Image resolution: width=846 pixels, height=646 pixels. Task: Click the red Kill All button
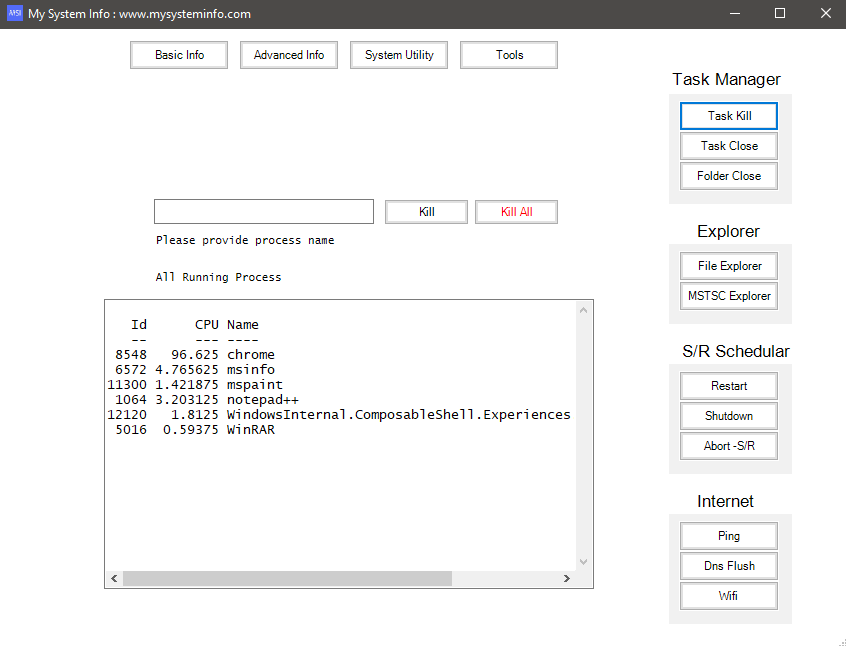pyautogui.click(x=516, y=212)
